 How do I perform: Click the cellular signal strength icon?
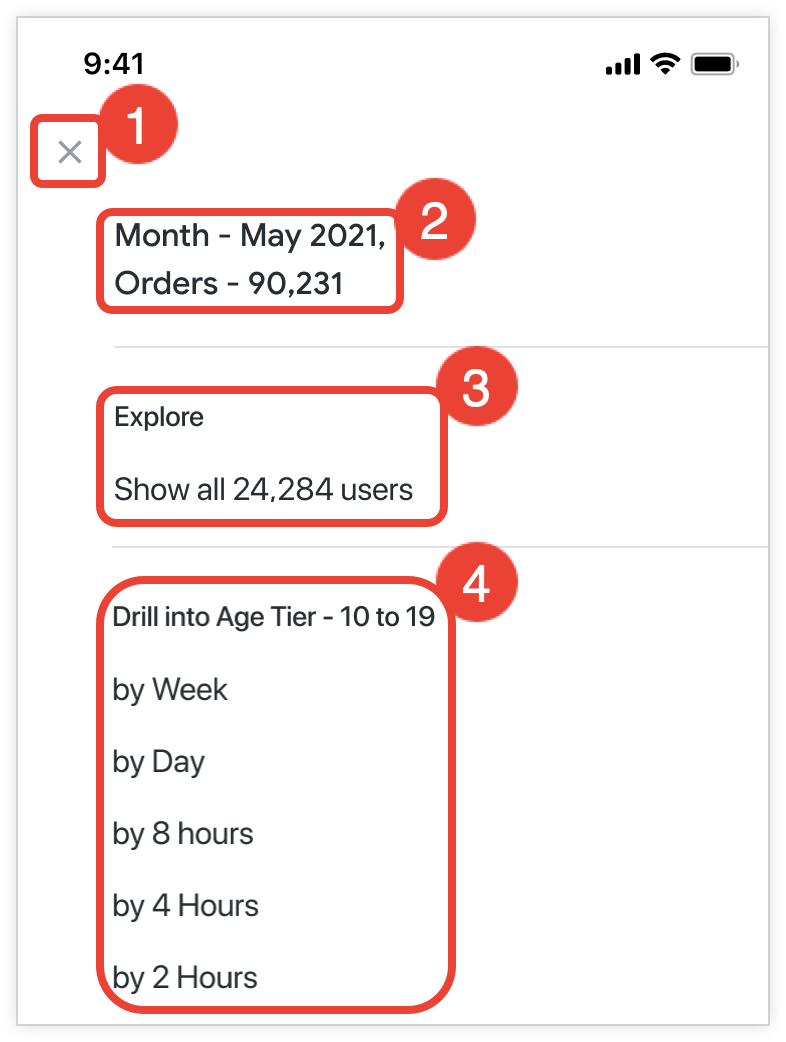pyautogui.click(x=622, y=65)
